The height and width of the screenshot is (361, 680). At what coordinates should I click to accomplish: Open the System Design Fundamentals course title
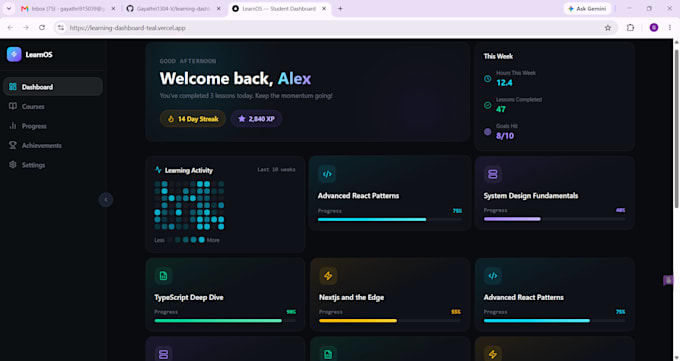[x=531, y=196]
